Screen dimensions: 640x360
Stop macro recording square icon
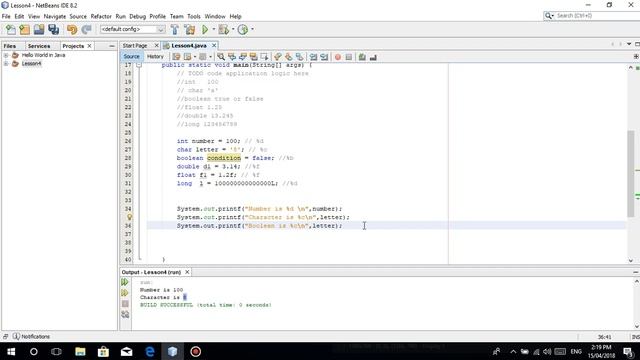coord(349,57)
